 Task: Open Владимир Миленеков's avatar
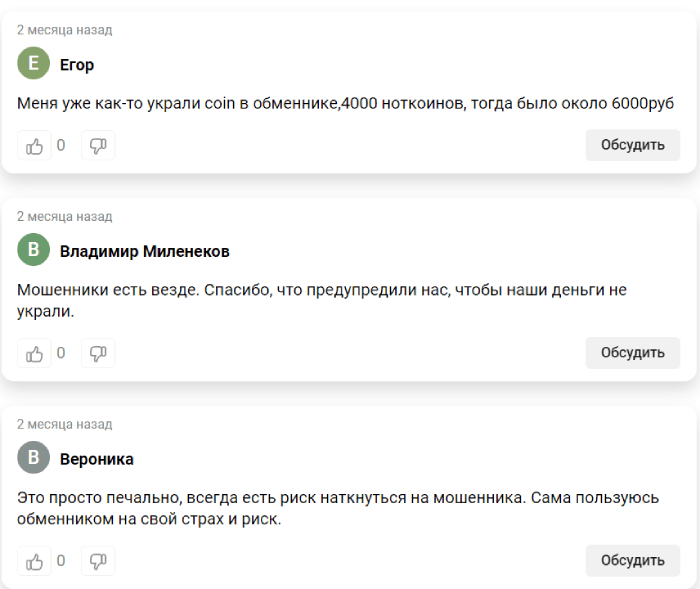33,250
